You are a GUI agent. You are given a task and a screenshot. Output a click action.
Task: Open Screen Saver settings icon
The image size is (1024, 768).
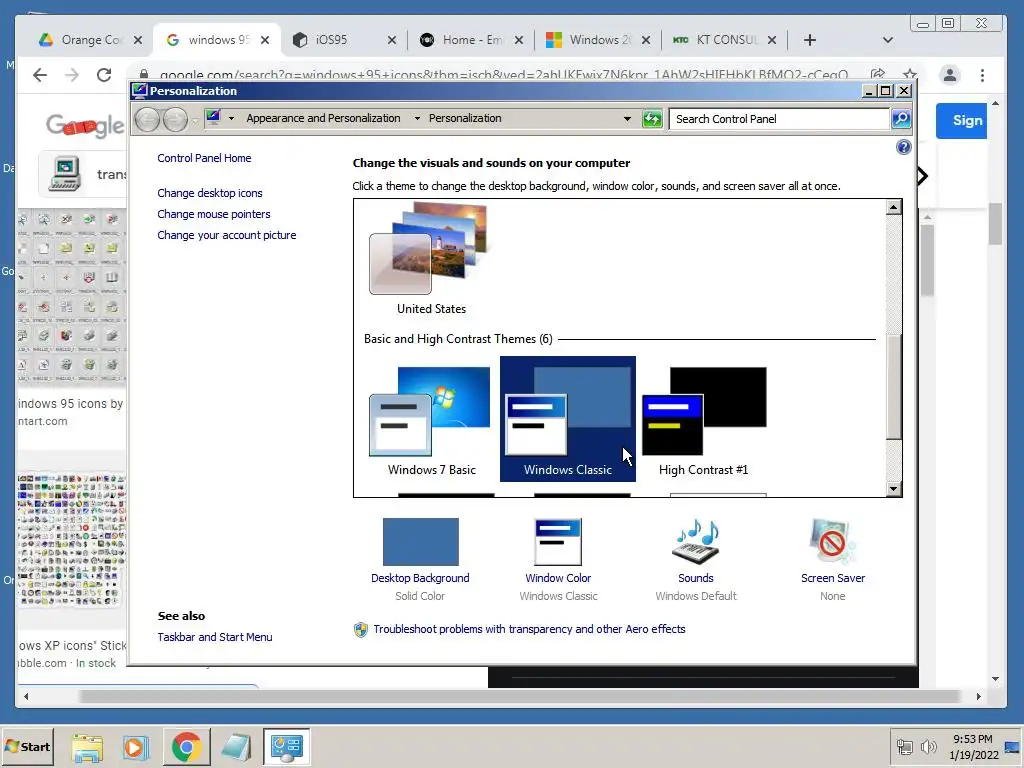point(832,541)
